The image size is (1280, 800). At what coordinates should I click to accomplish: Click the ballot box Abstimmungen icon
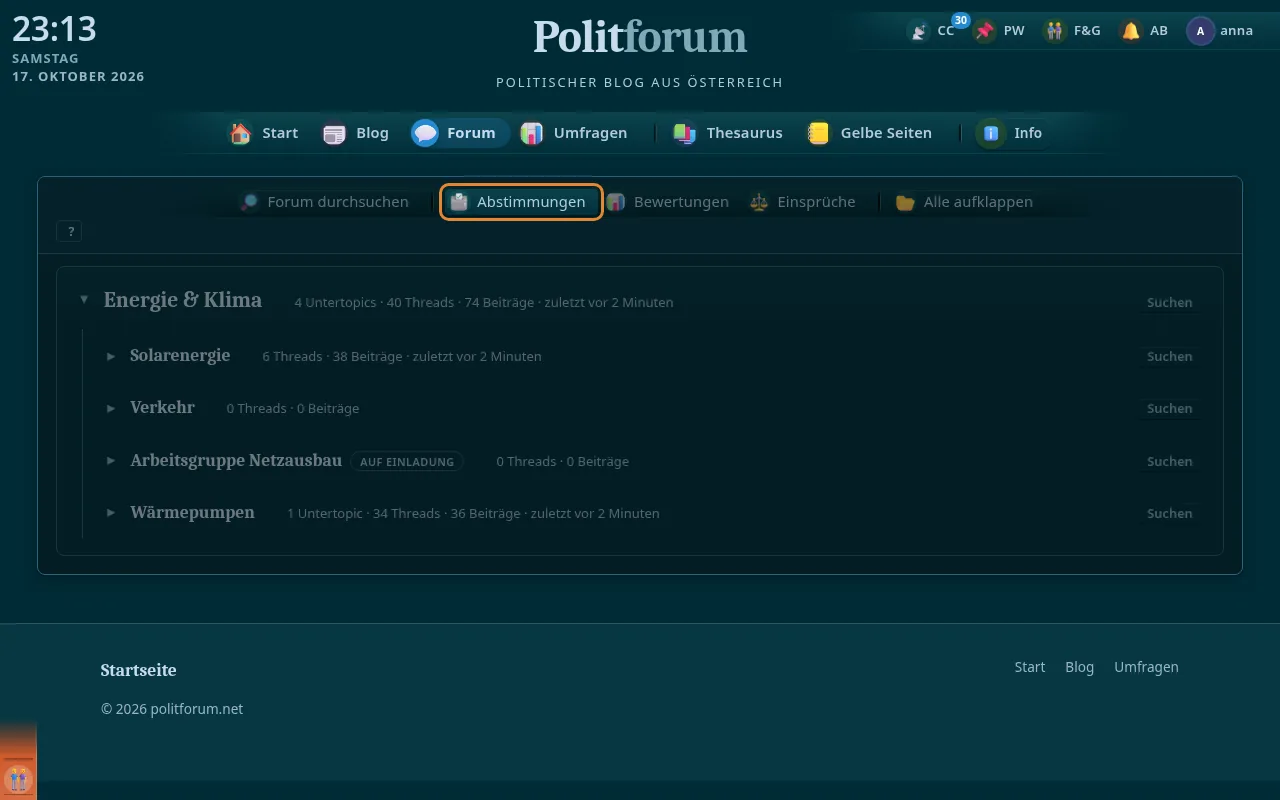459,202
